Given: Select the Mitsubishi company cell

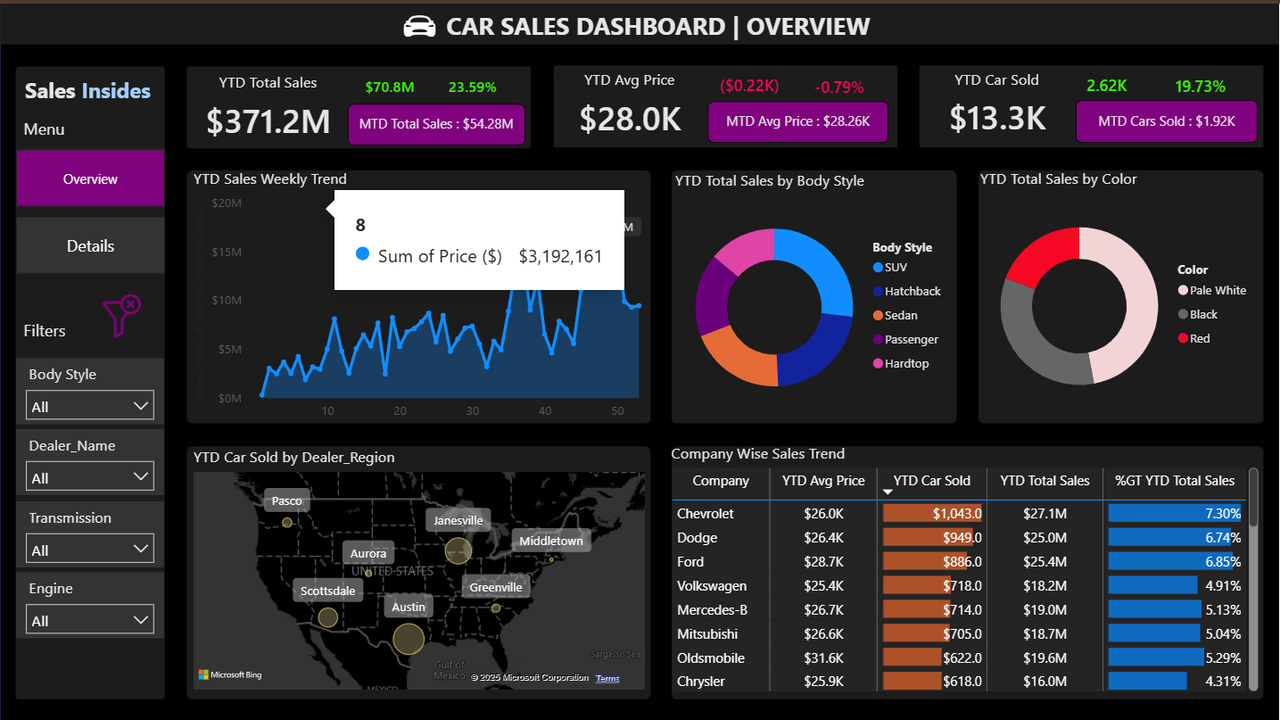Looking at the screenshot, I should coord(707,634).
